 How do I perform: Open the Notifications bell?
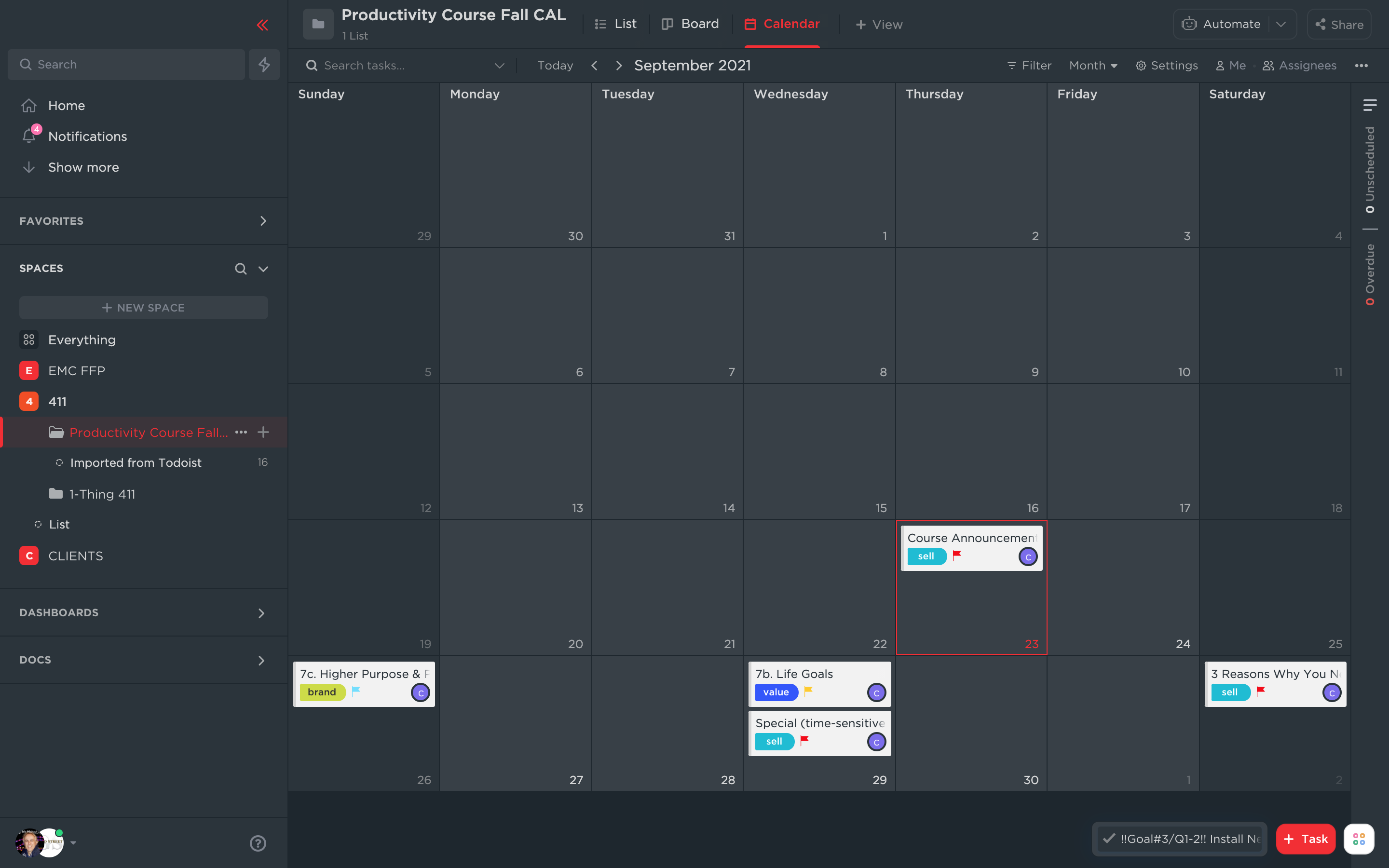point(29,136)
